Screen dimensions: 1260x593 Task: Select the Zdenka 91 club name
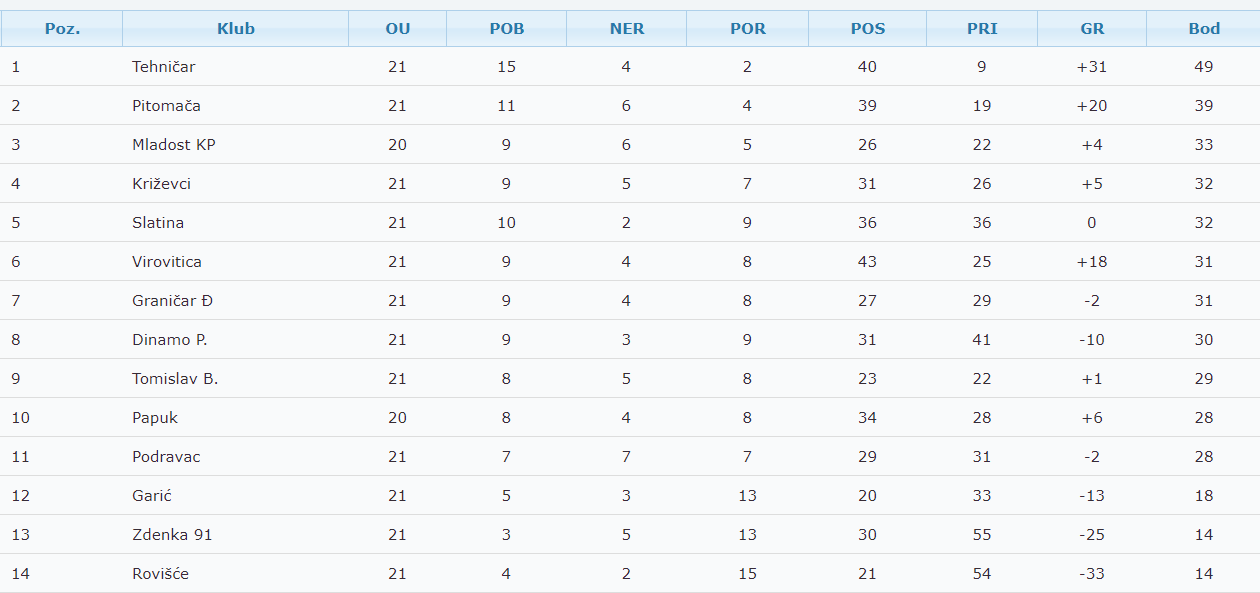172,535
